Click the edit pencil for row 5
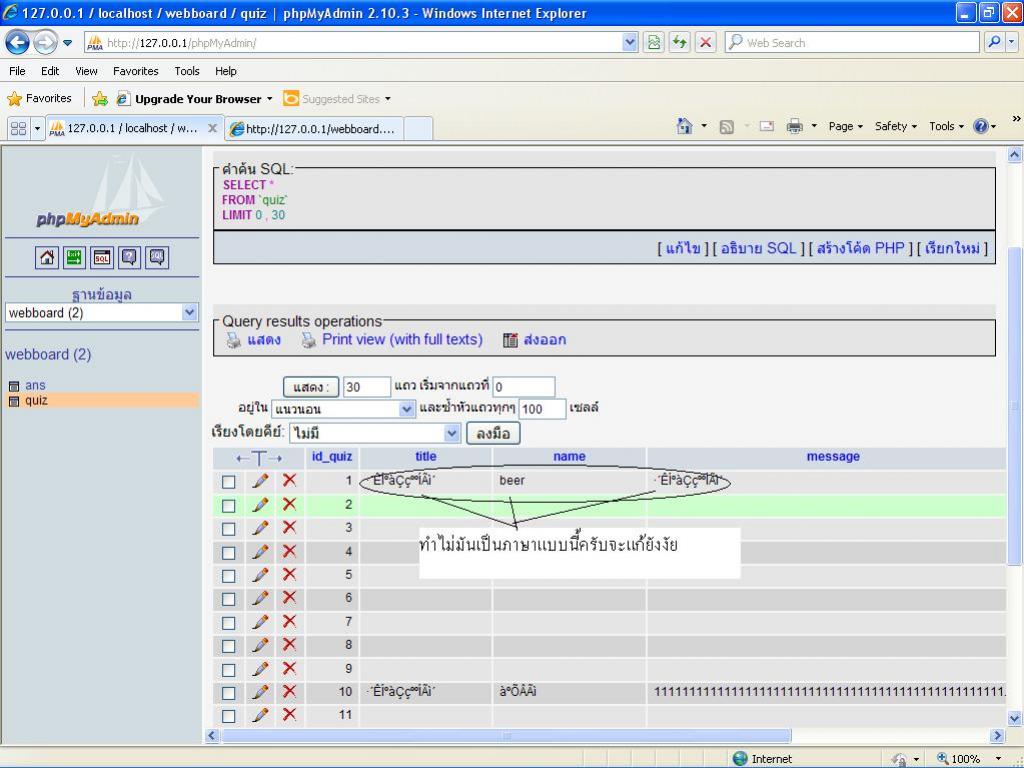This screenshot has width=1024, height=768. pos(261,575)
